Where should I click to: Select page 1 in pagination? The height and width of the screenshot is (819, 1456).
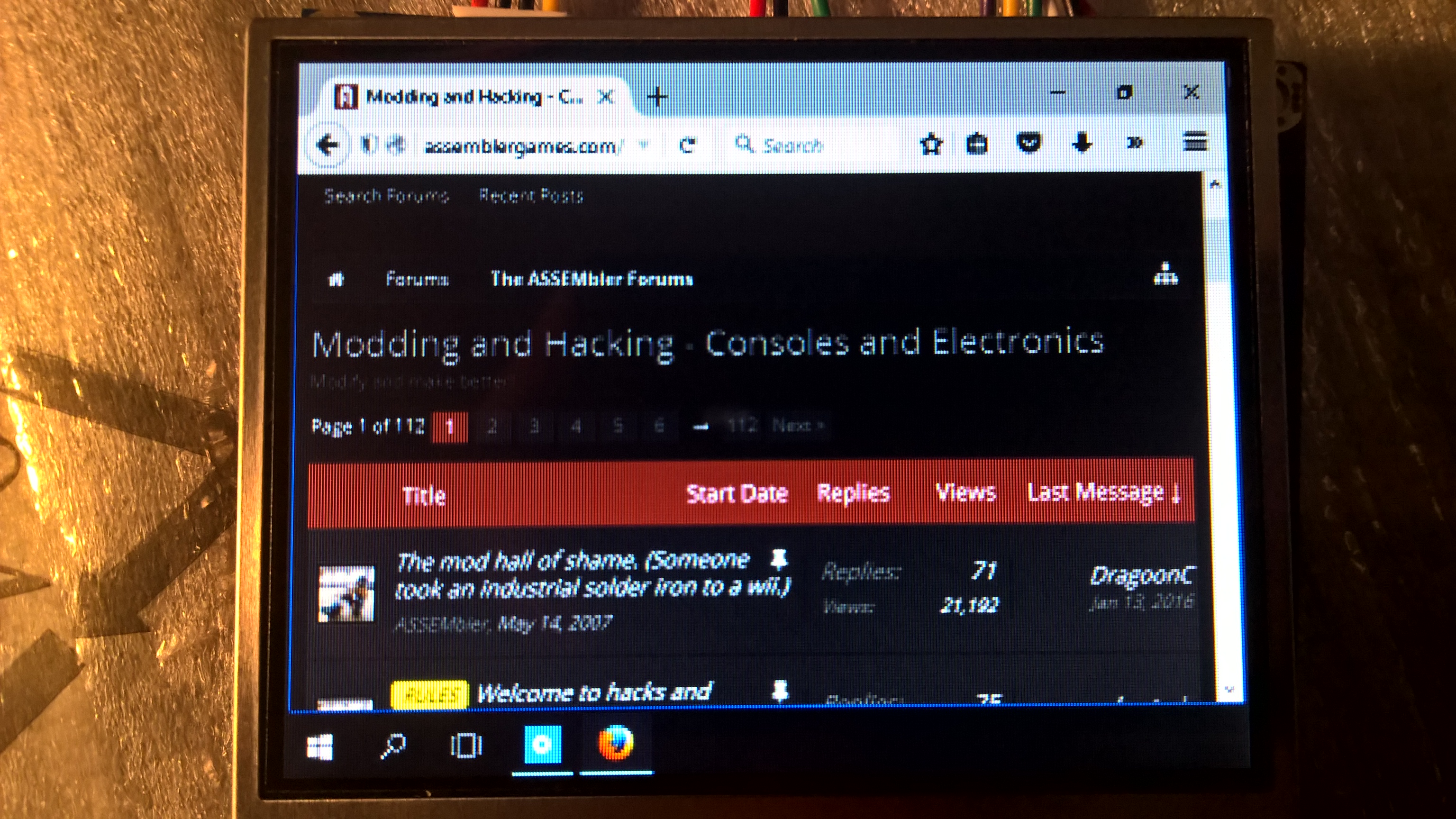(x=449, y=427)
